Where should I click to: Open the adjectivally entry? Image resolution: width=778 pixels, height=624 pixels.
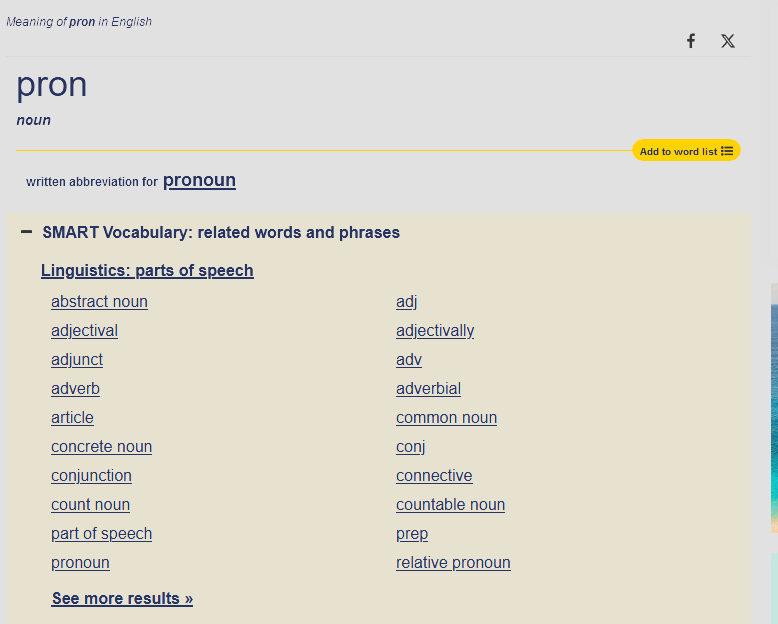(x=435, y=331)
